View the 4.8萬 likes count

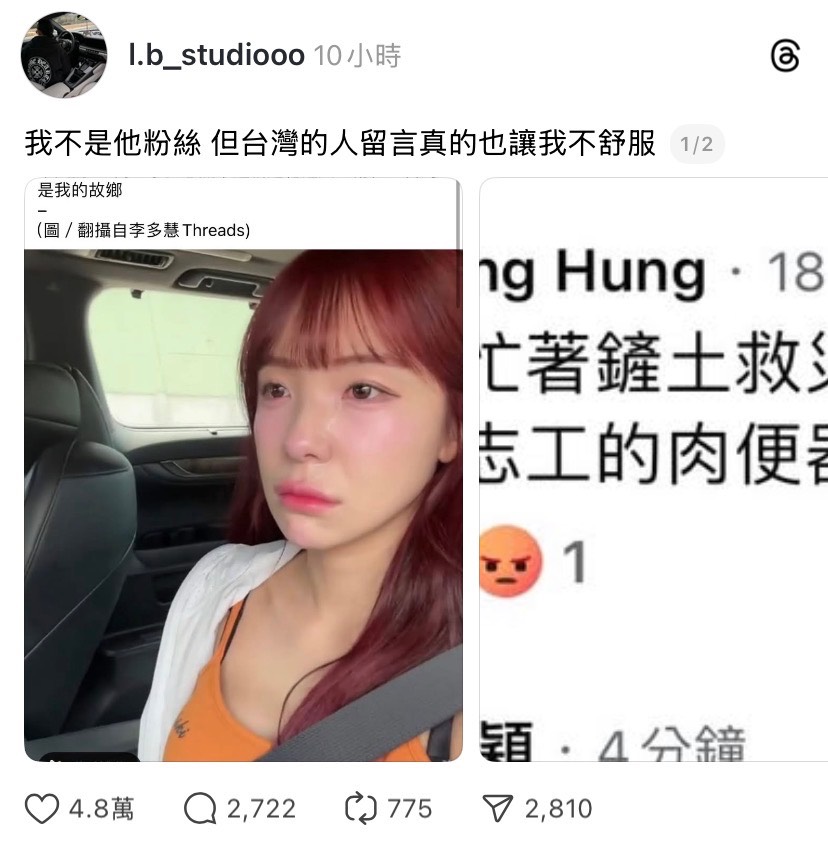click(x=101, y=809)
